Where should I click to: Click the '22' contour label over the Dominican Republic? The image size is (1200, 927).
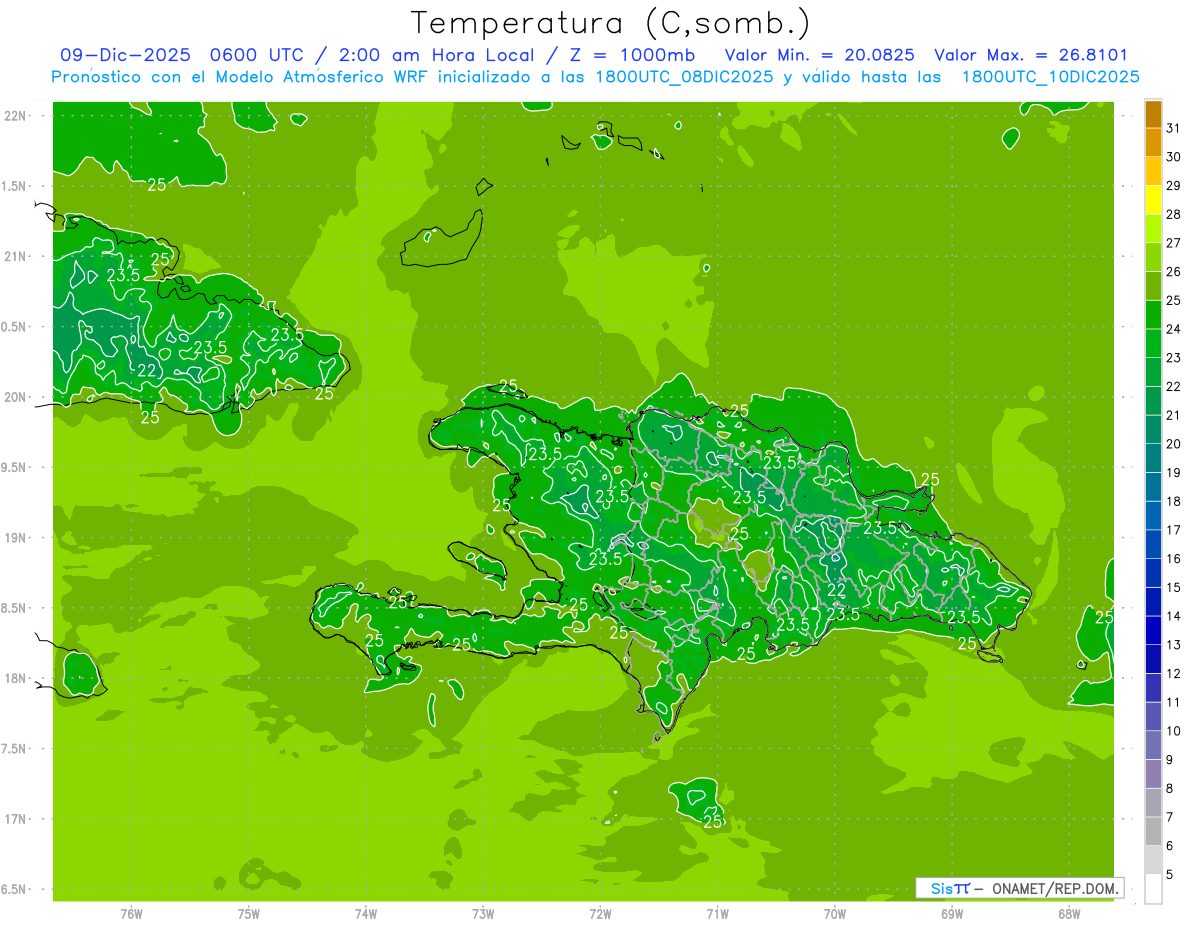click(837, 591)
